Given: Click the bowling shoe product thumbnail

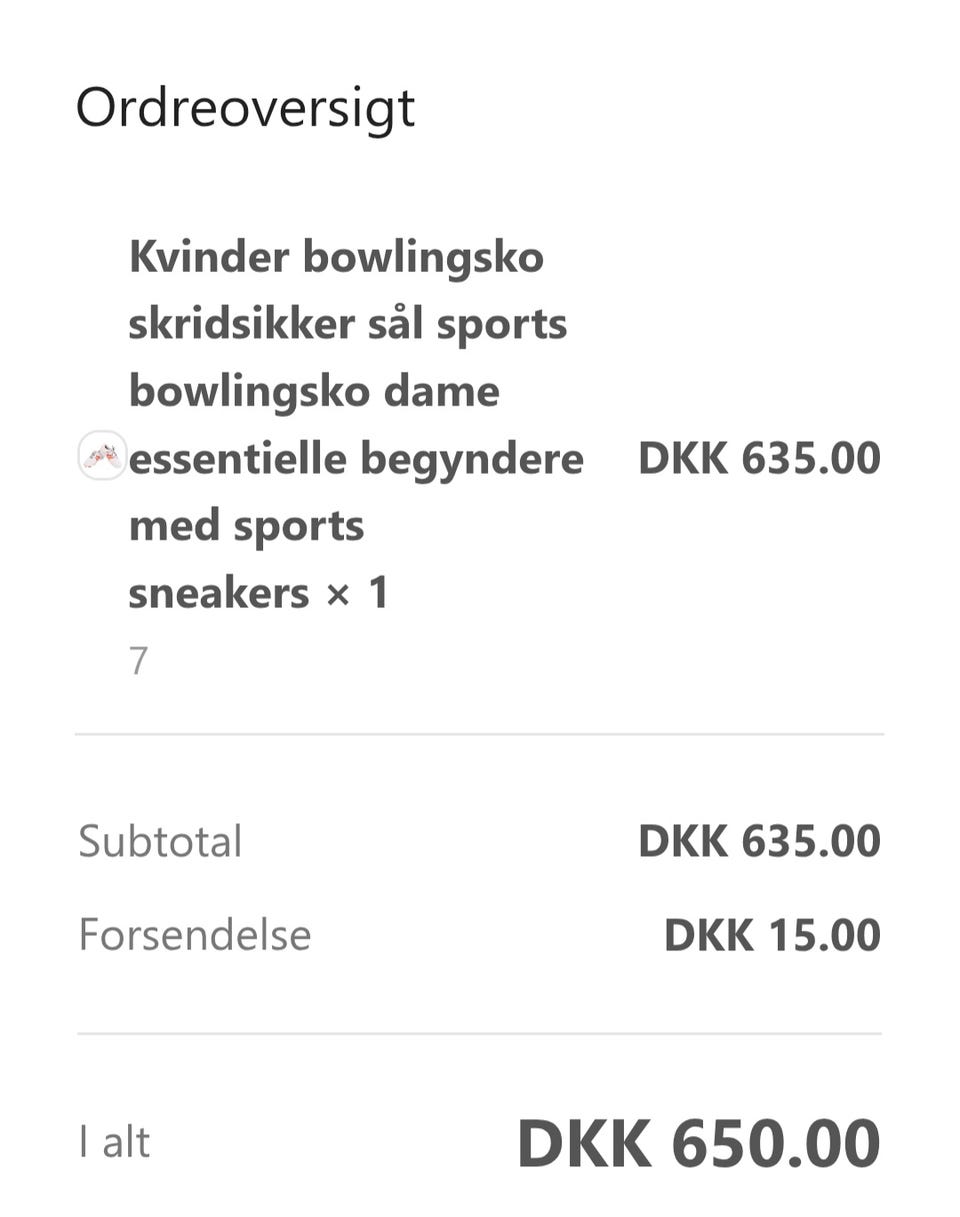Looking at the screenshot, I should (x=102, y=456).
